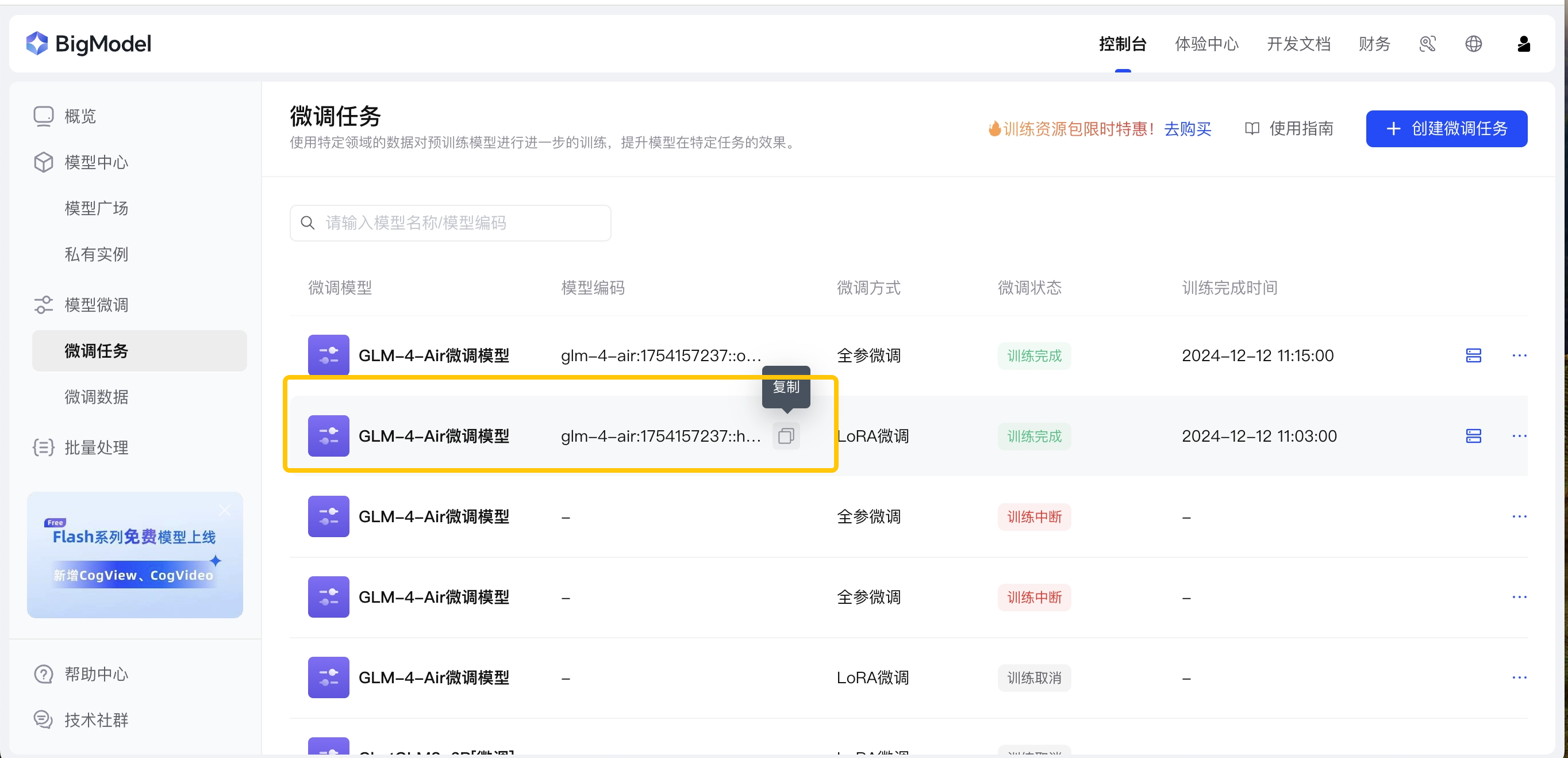Screen dimensions: 1568x758
Task: Open 帮助中心
Action: pos(82,674)
